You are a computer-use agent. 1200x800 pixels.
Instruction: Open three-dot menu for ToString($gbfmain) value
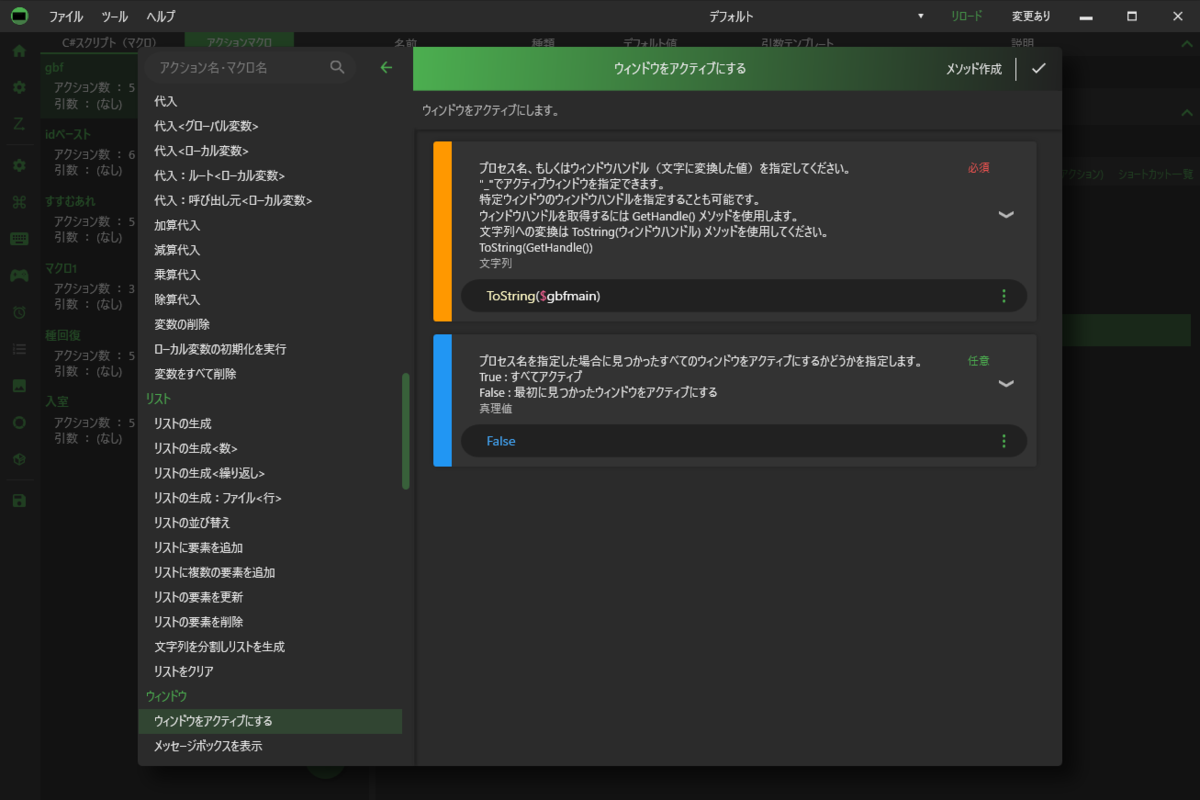1004,296
